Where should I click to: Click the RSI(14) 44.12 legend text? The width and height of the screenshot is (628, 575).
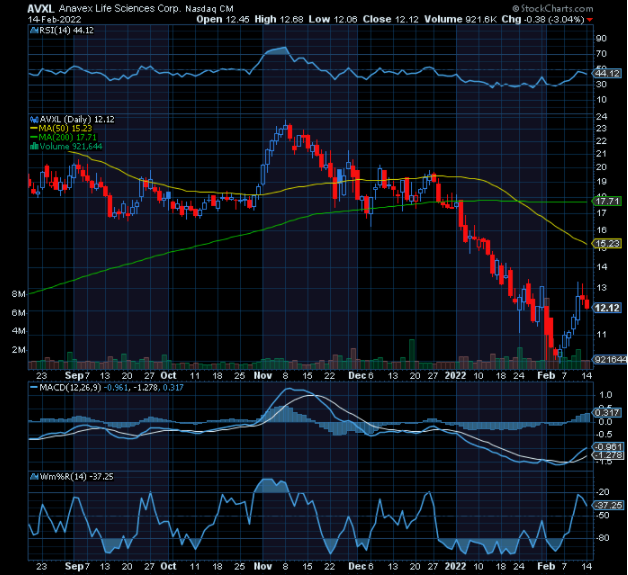point(66,30)
